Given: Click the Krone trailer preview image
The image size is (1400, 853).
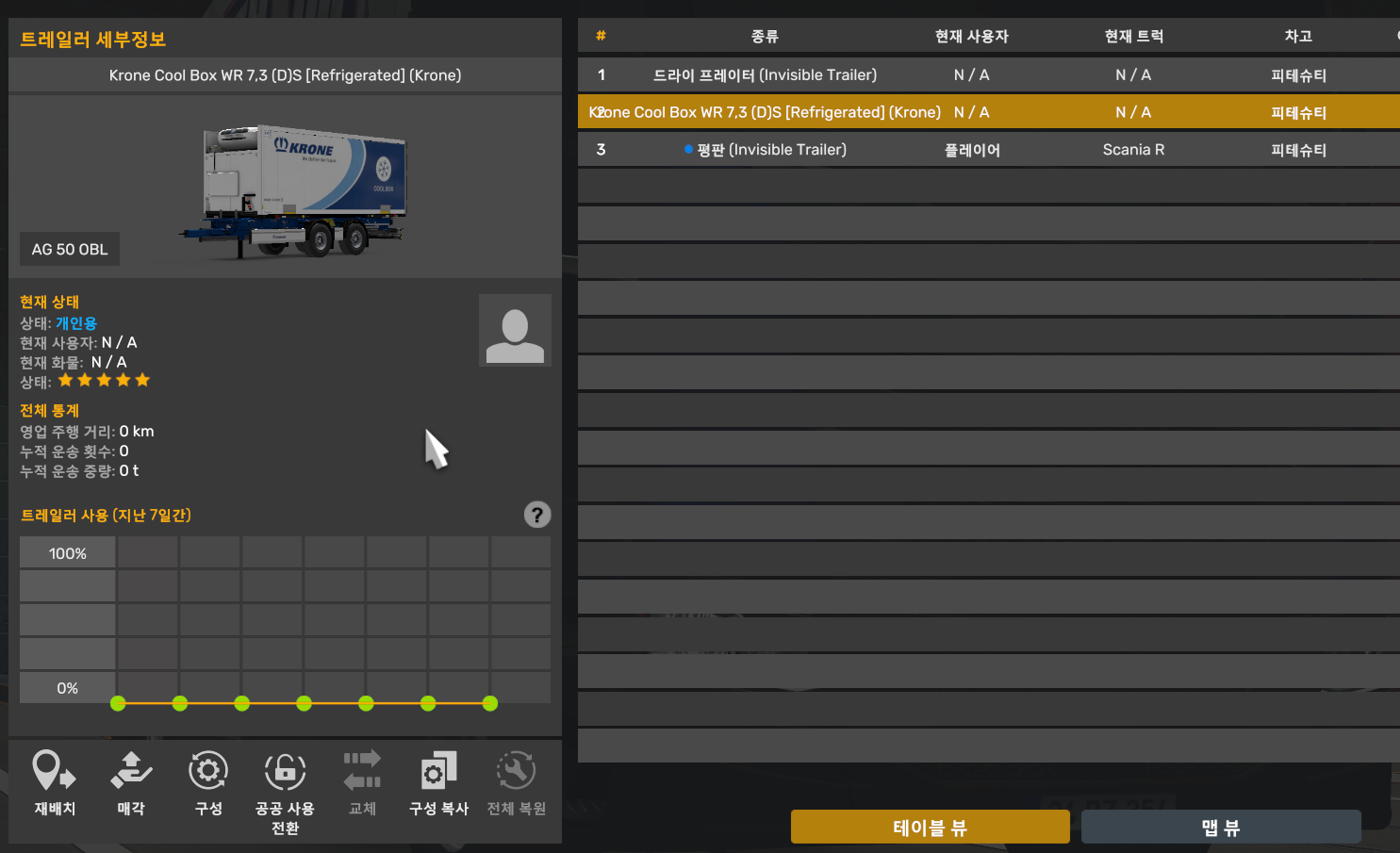Looking at the screenshot, I should tap(294, 191).
